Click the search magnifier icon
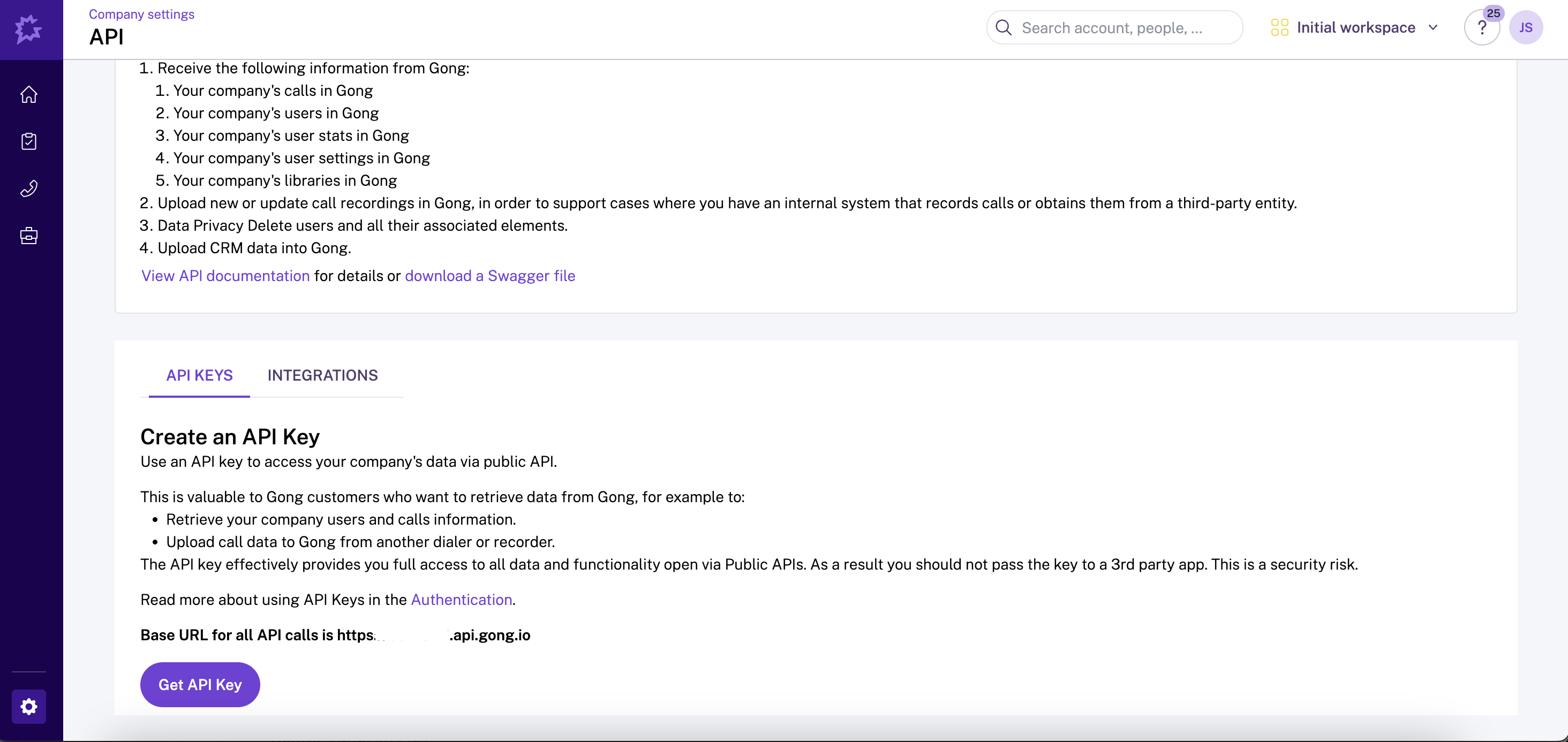The height and width of the screenshot is (742, 1568). coord(1004,27)
